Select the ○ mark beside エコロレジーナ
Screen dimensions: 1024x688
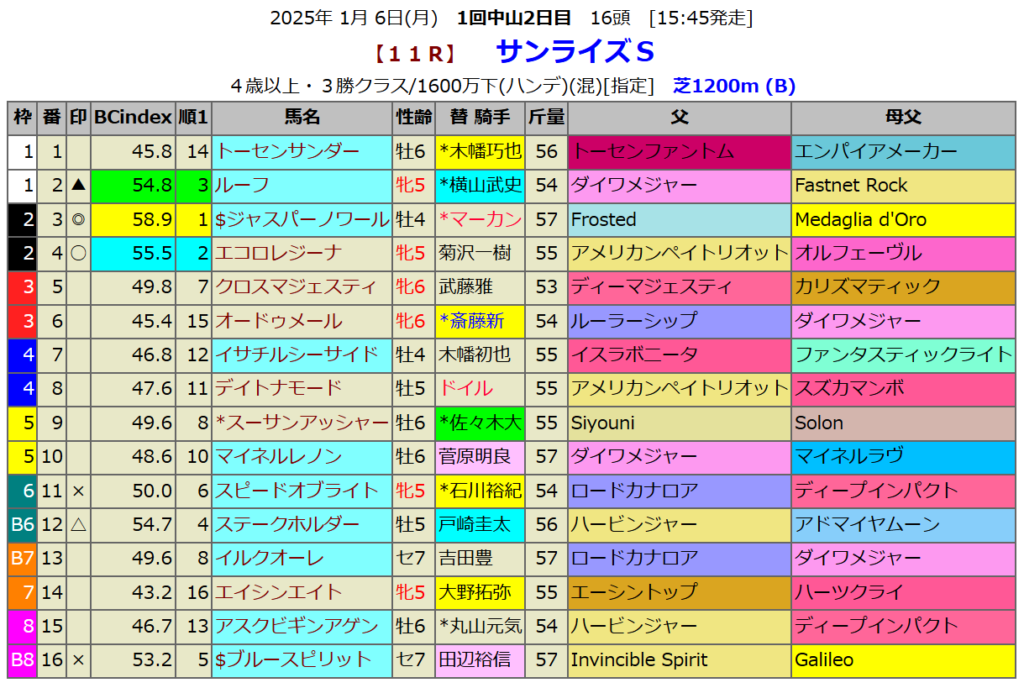pos(78,254)
